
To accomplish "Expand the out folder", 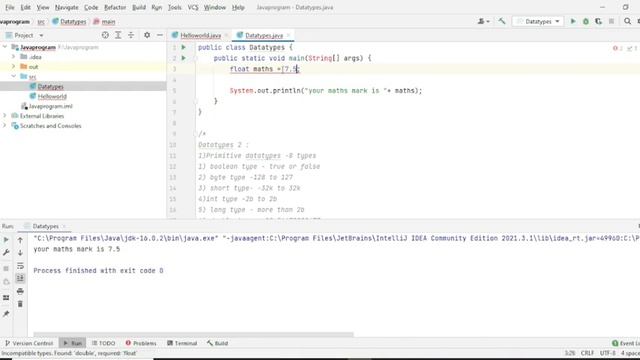I will [x=13, y=67].
